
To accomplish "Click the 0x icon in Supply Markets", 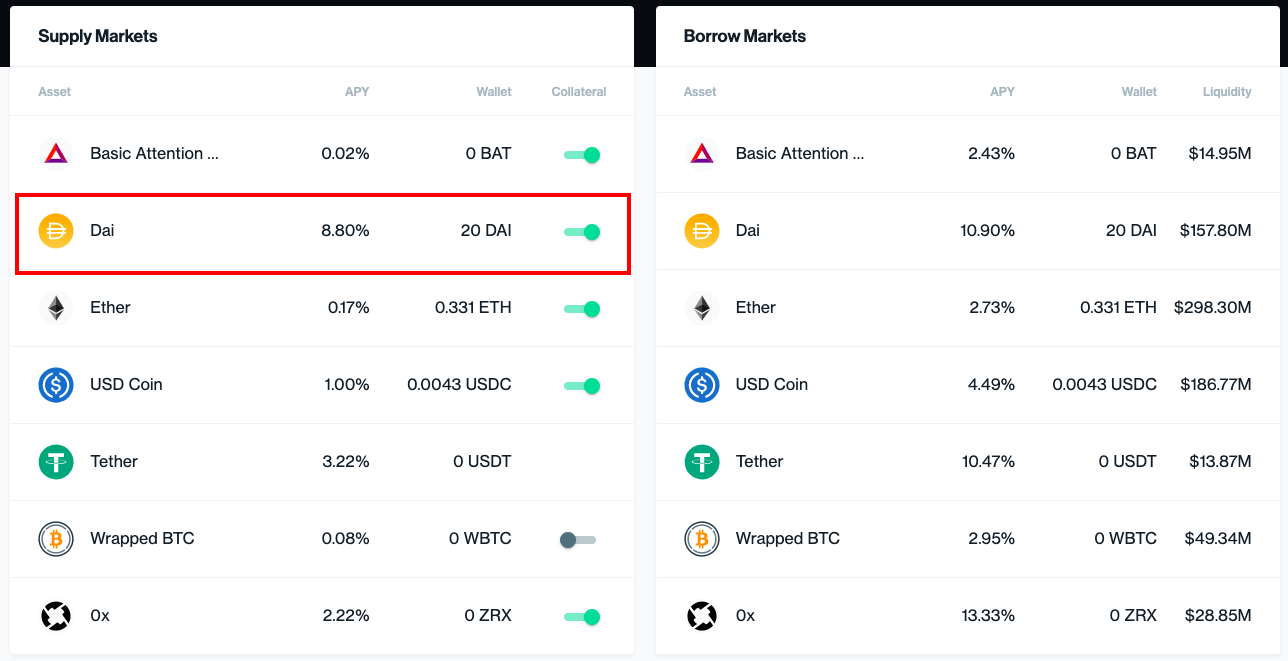I will 56,616.
